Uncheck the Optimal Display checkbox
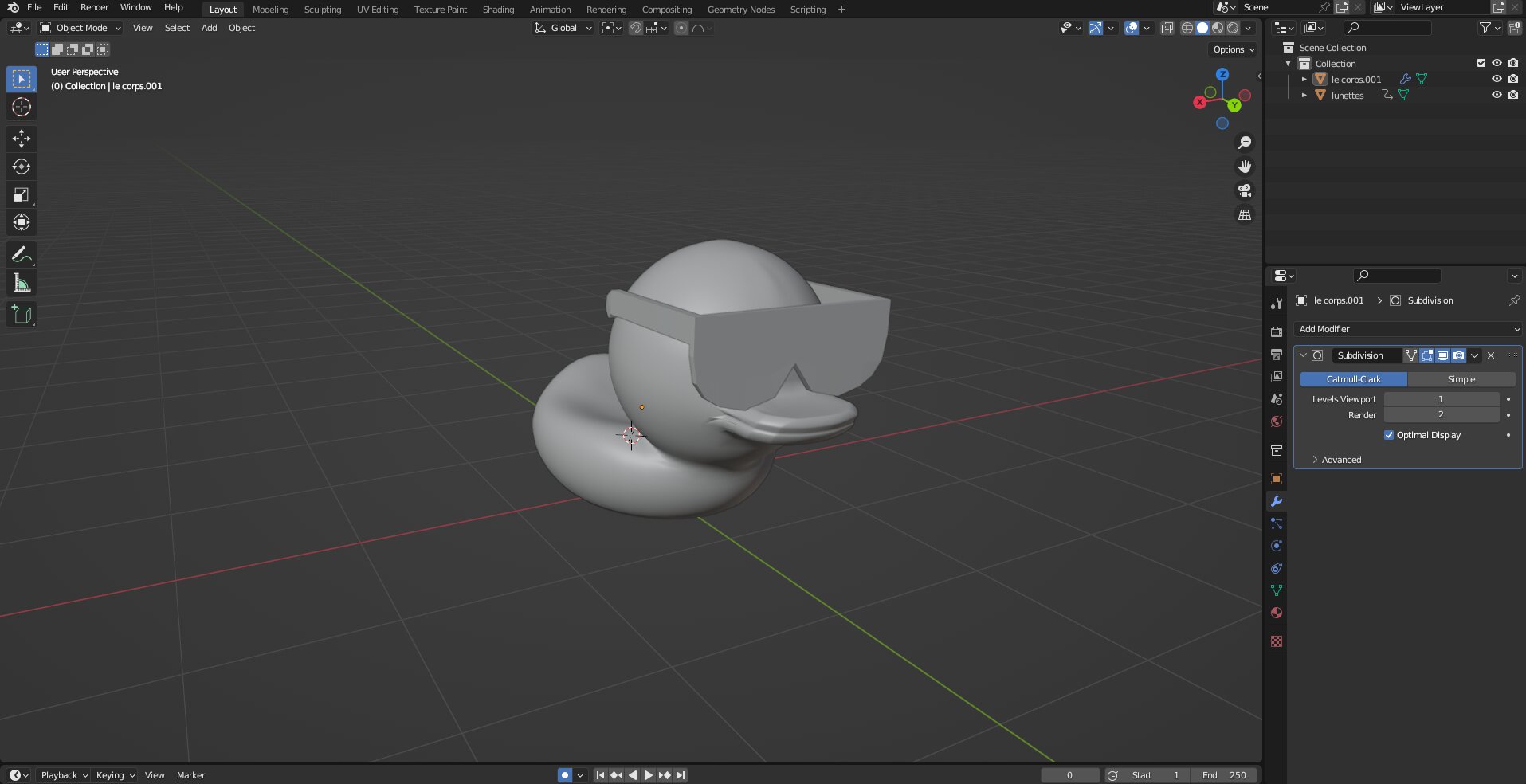Viewport: 1526px width, 784px height. [x=1389, y=435]
